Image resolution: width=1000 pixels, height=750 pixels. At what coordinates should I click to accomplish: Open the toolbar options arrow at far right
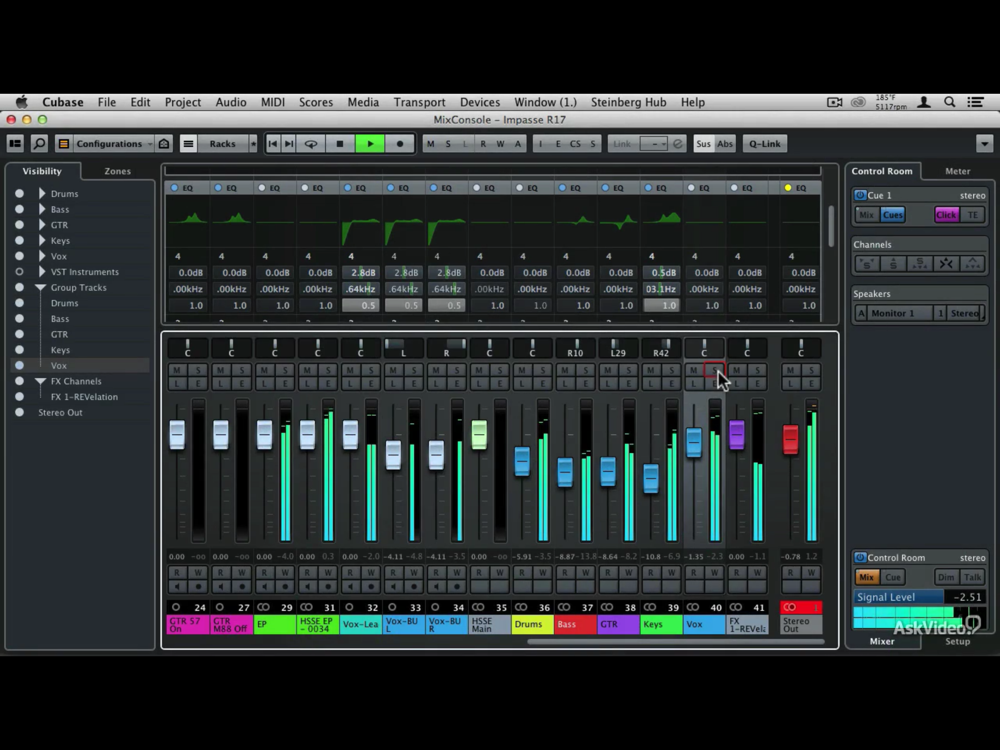pyautogui.click(x=984, y=143)
